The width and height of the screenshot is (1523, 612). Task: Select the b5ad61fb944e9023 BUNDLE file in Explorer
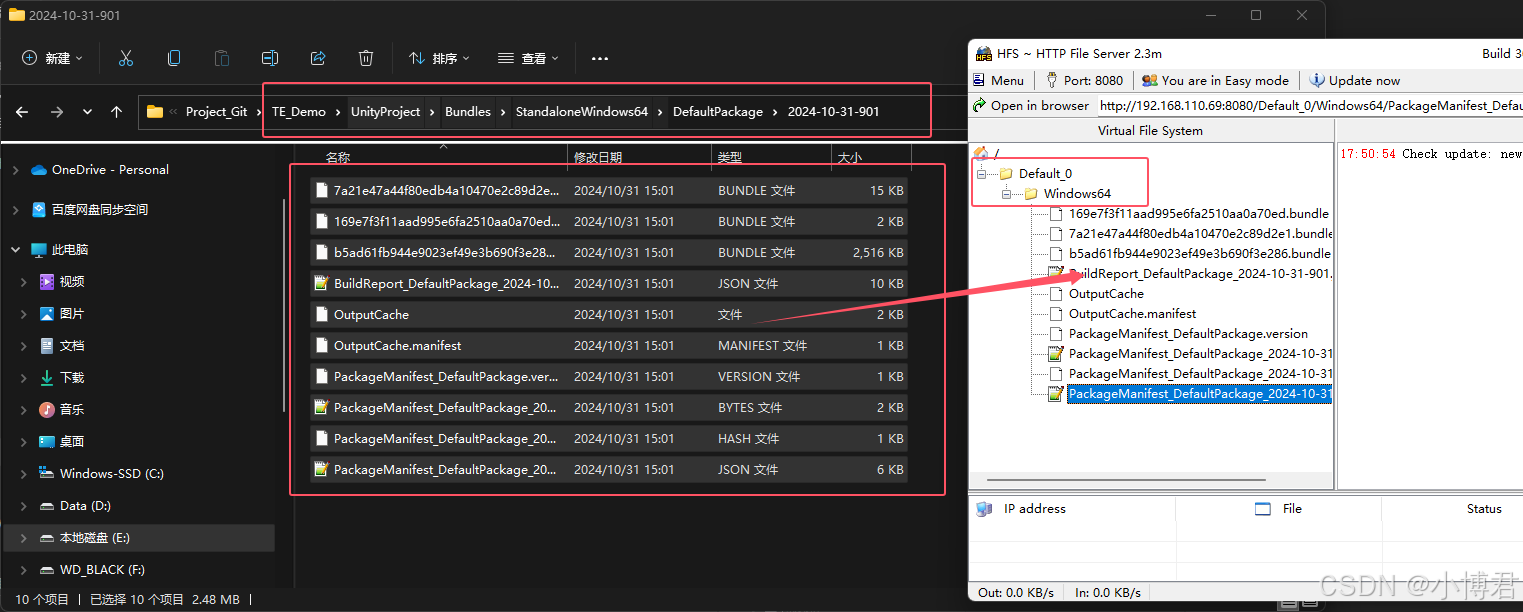coord(608,252)
